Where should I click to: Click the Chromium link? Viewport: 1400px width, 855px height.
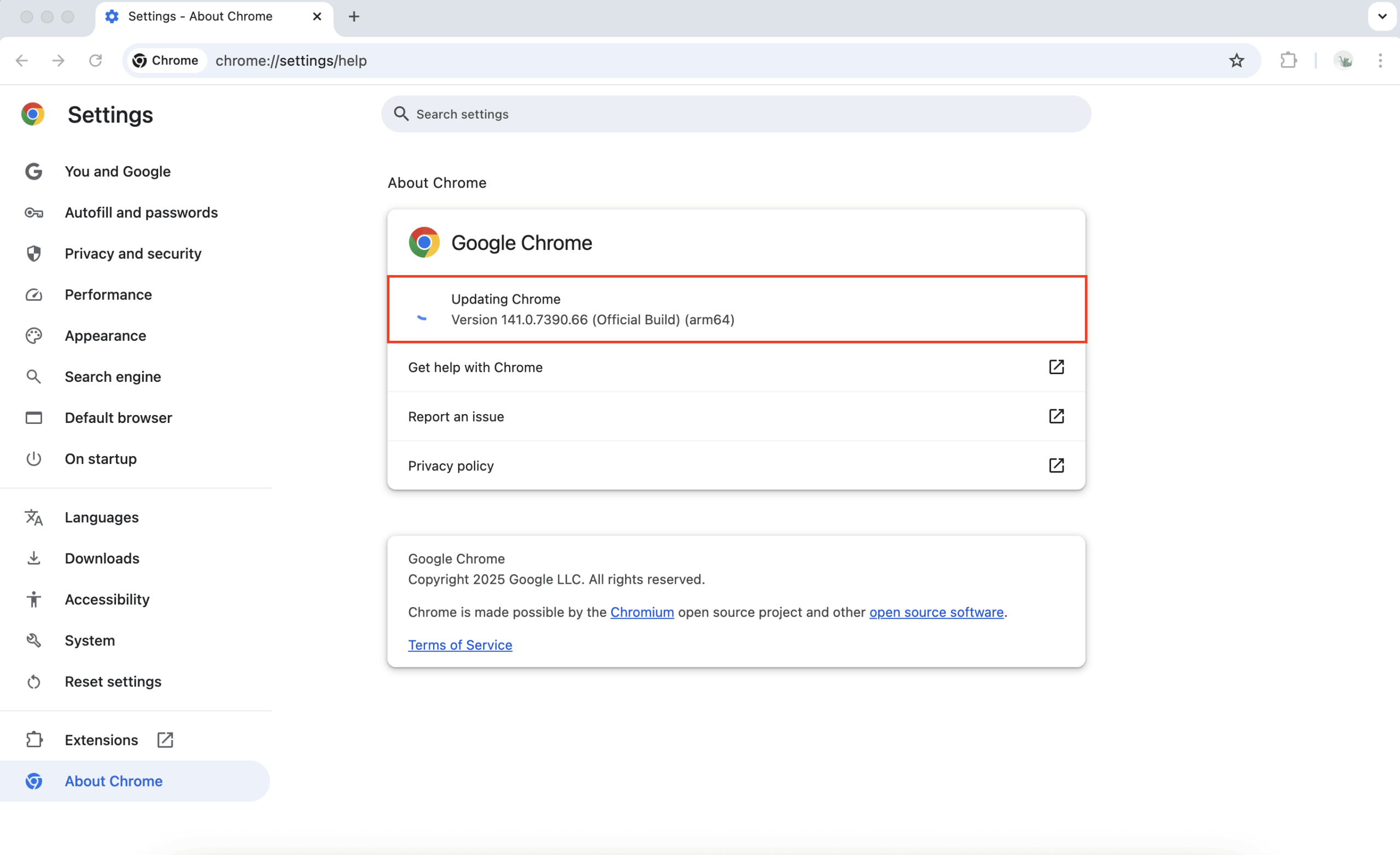[642, 612]
